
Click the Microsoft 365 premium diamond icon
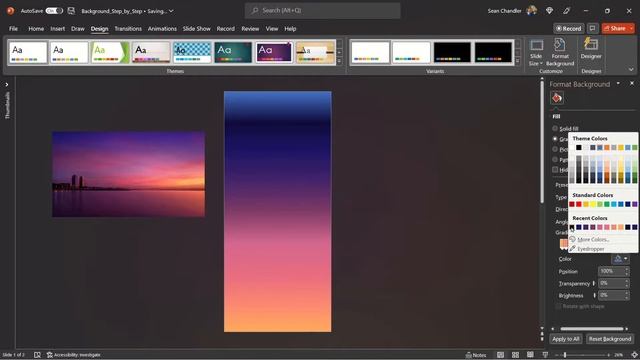point(549,11)
